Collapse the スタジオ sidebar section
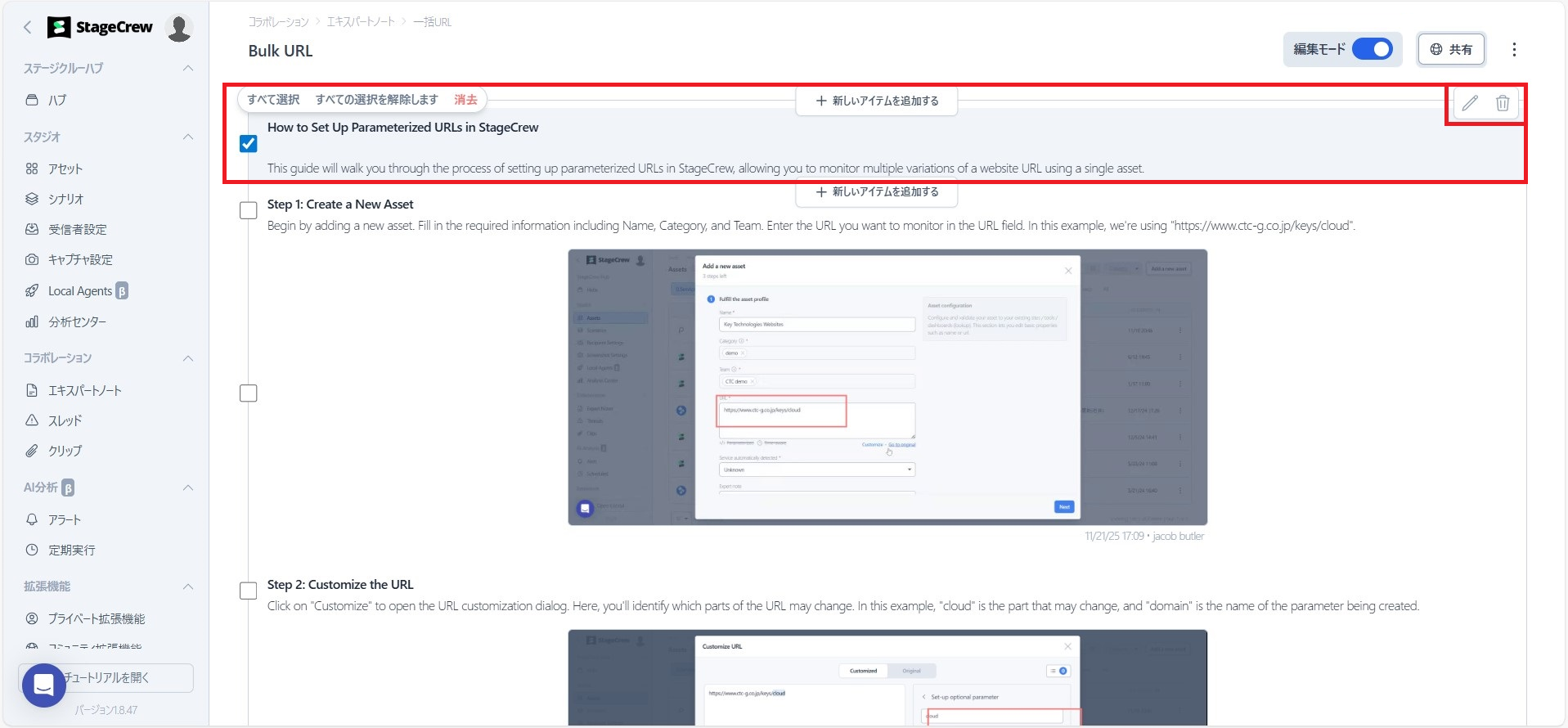The image size is (1568, 728). pos(188,137)
